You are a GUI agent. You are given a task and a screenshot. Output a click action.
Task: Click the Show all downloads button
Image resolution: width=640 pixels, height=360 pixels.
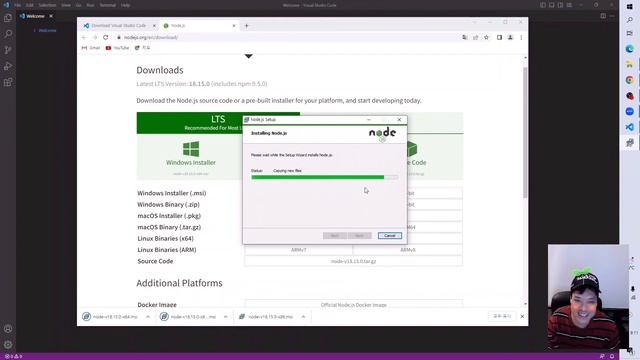(502, 316)
